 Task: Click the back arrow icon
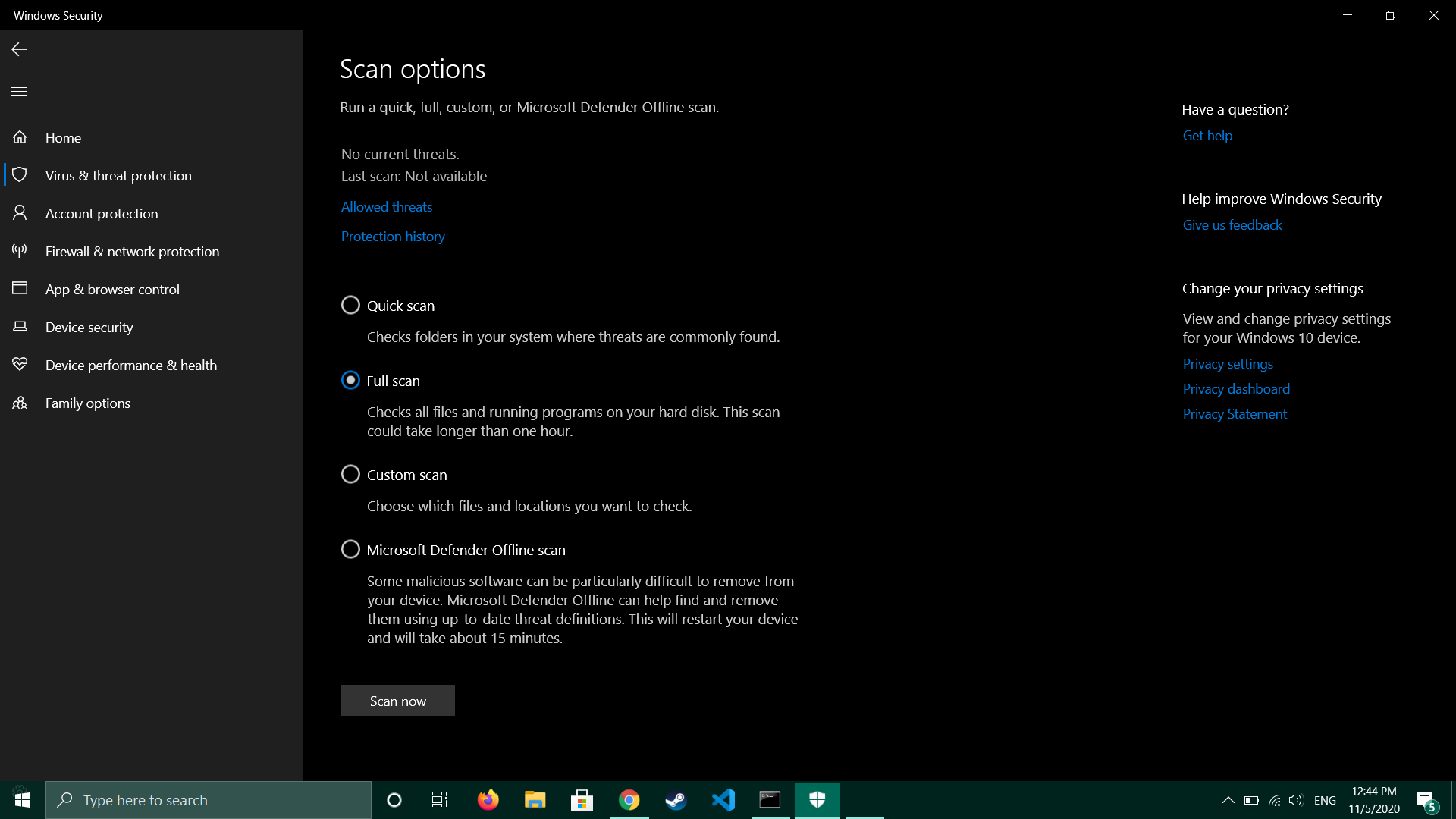click(19, 49)
